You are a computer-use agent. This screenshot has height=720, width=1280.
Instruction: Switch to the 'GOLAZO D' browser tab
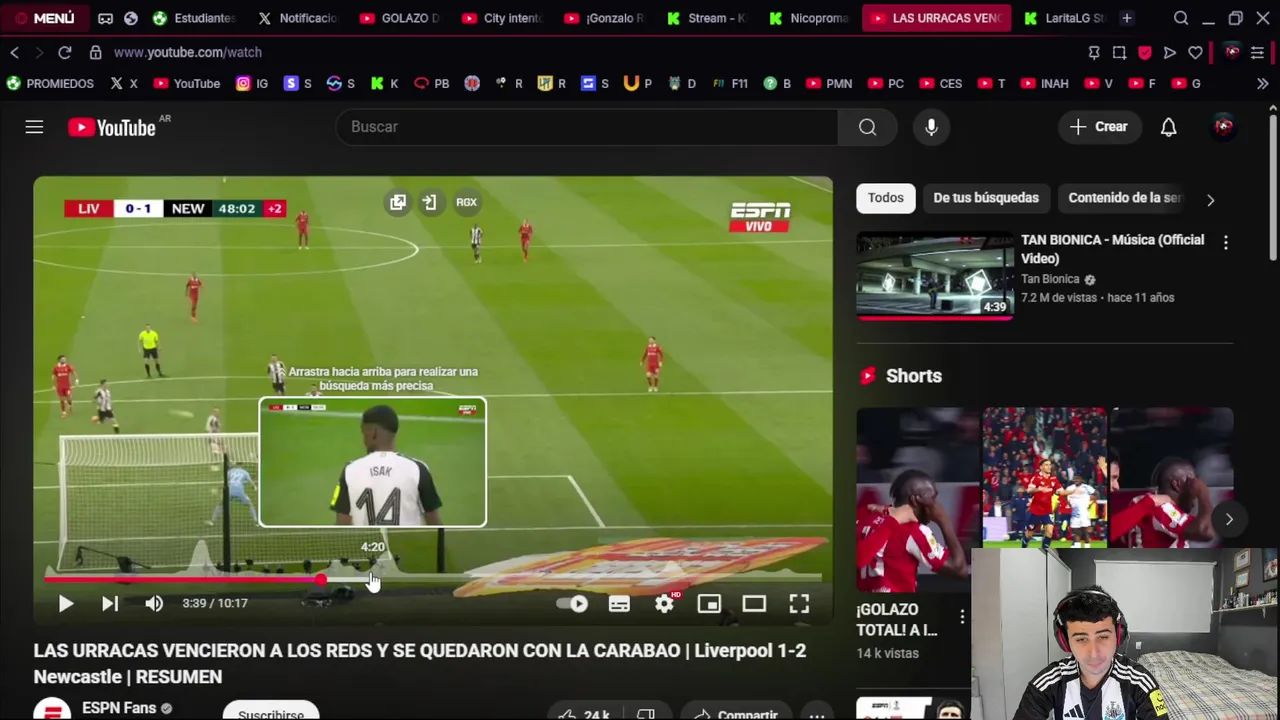[400, 18]
